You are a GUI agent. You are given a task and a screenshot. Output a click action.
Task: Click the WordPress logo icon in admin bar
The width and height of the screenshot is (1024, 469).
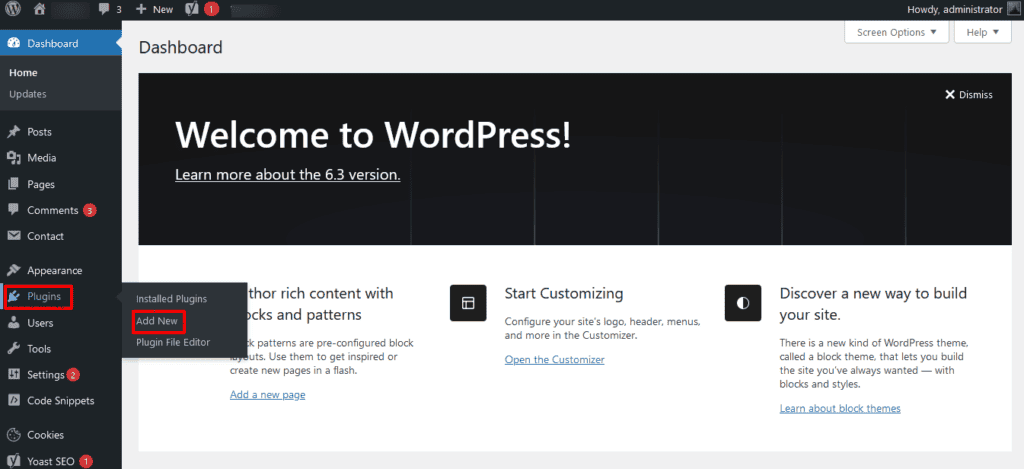pyautogui.click(x=13, y=9)
